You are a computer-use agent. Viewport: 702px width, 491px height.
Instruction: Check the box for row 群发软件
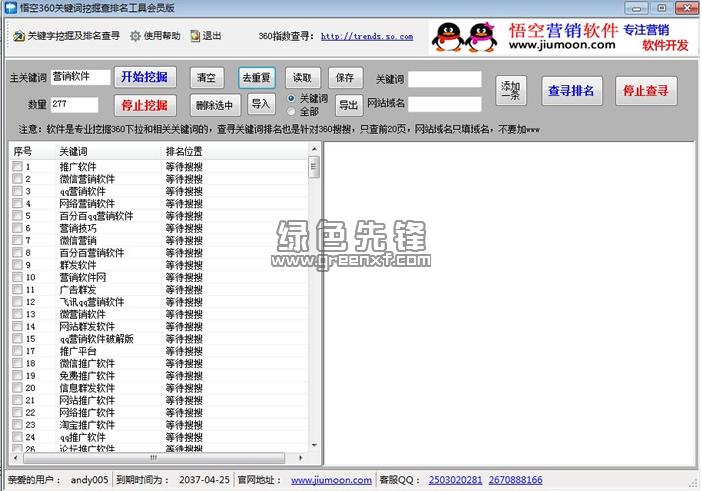point(17,265)
